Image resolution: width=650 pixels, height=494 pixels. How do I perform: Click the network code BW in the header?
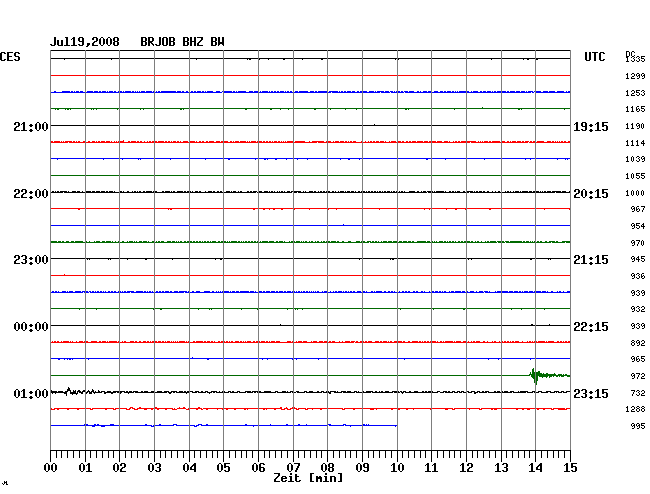point(217,42)
